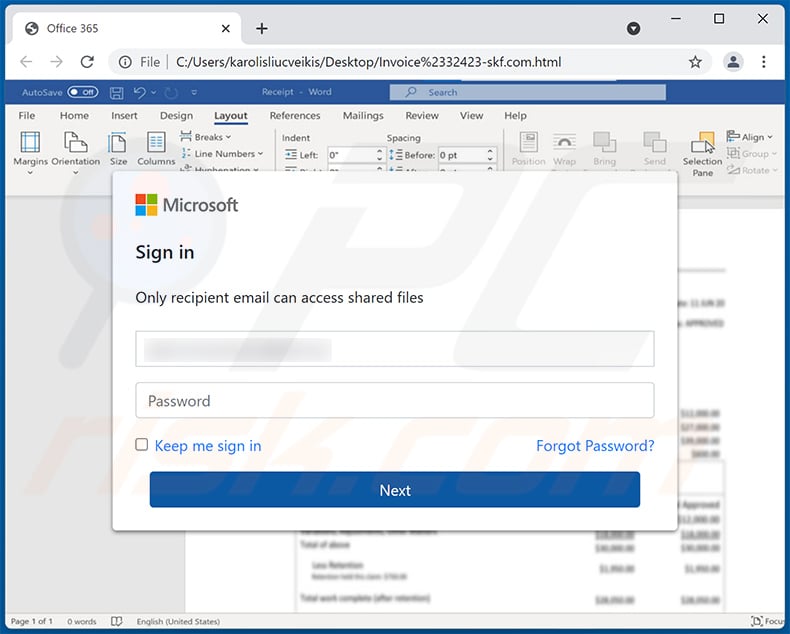Open the browser profile avatar icon
The width and height of the screenshot is (790, 634).
click(x=733, y=62)
